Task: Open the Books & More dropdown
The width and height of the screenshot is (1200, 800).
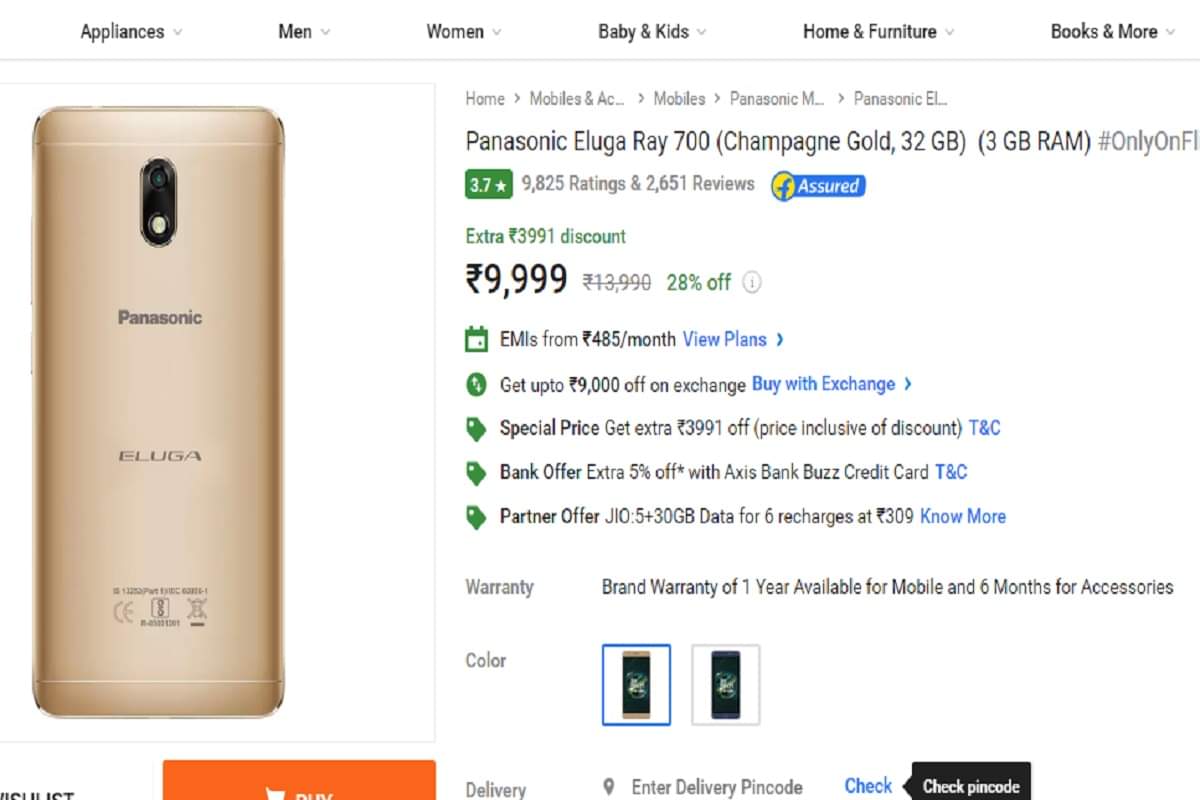Action: pos(1105,31)
